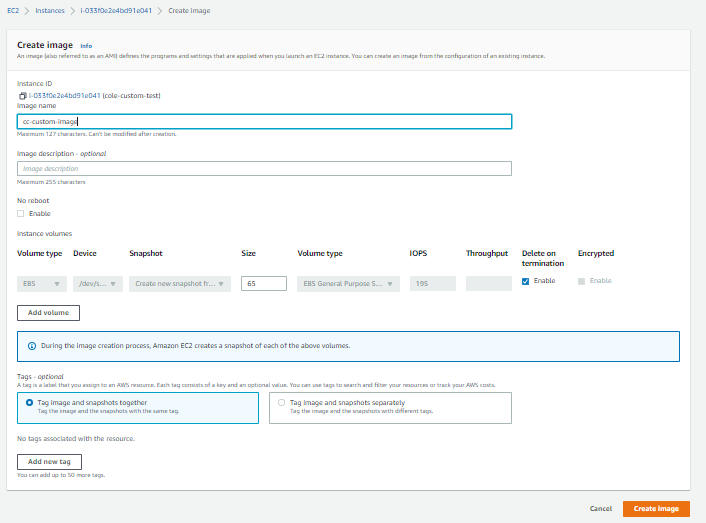Click the orange Create image button

click(656, 509)
